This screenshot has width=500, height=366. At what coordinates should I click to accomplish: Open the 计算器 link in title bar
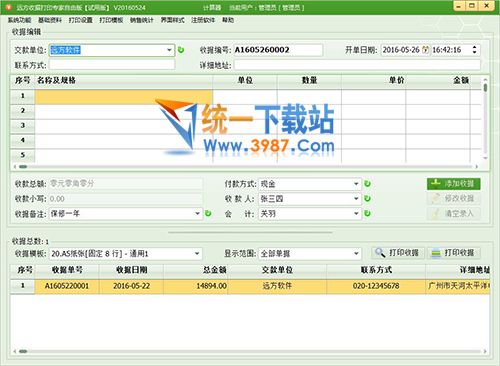[x=212, y=7]
